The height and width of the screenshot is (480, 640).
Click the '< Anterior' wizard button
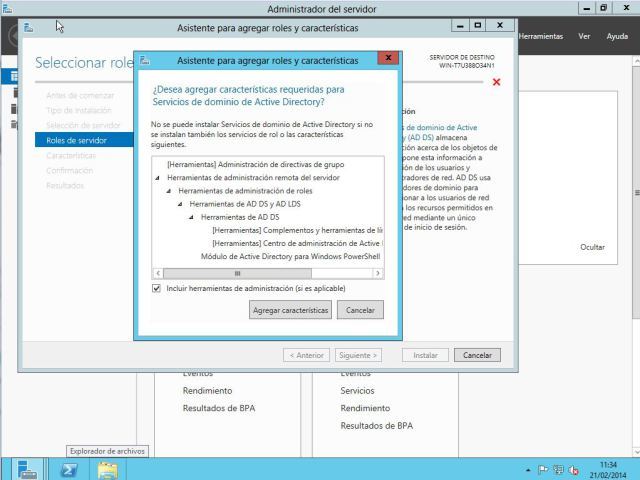[306, 355]
